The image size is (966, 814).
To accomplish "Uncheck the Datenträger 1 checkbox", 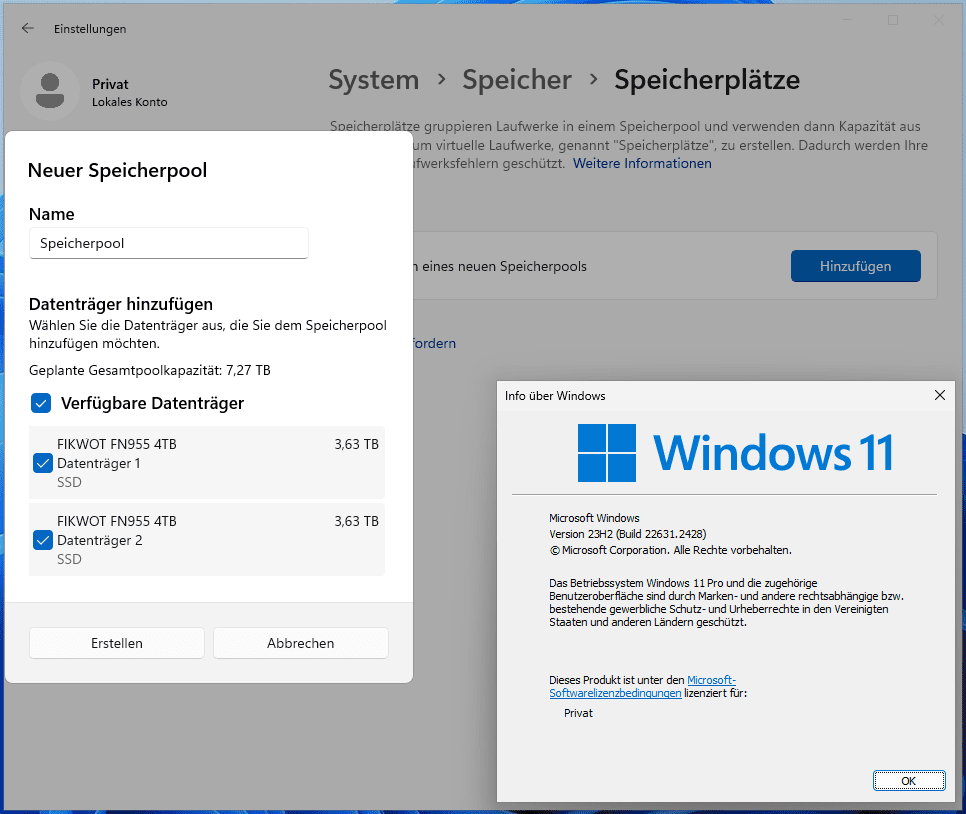I will click(x=43, y=463).
